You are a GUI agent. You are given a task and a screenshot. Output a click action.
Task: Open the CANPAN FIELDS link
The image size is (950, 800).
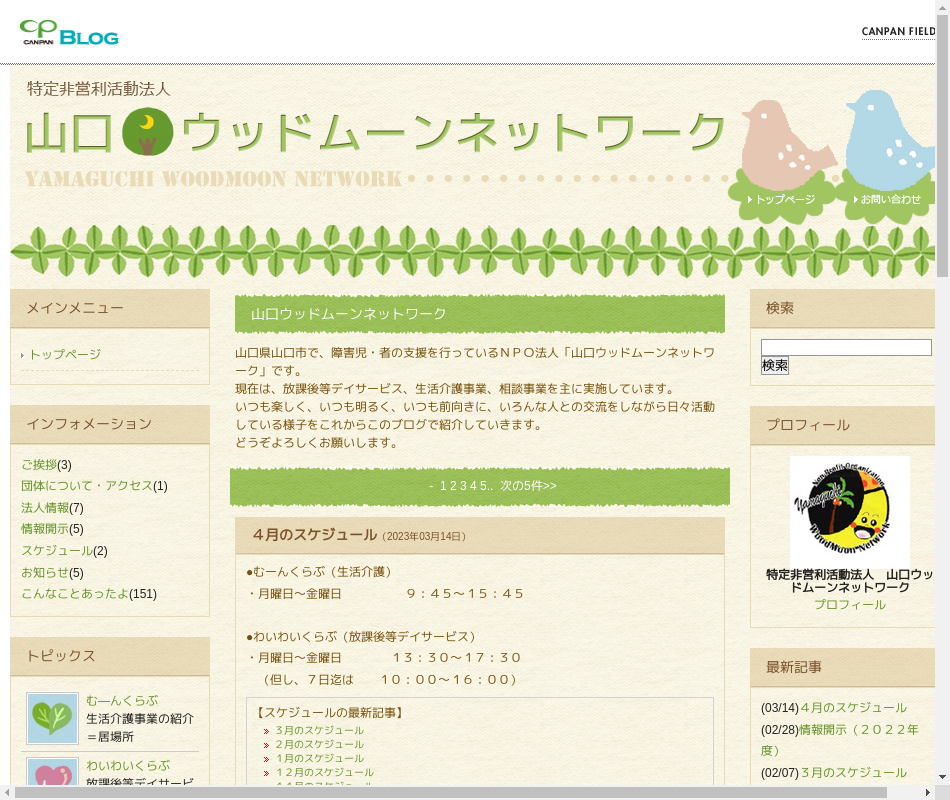pyautogui.click(x=898, y=32)
